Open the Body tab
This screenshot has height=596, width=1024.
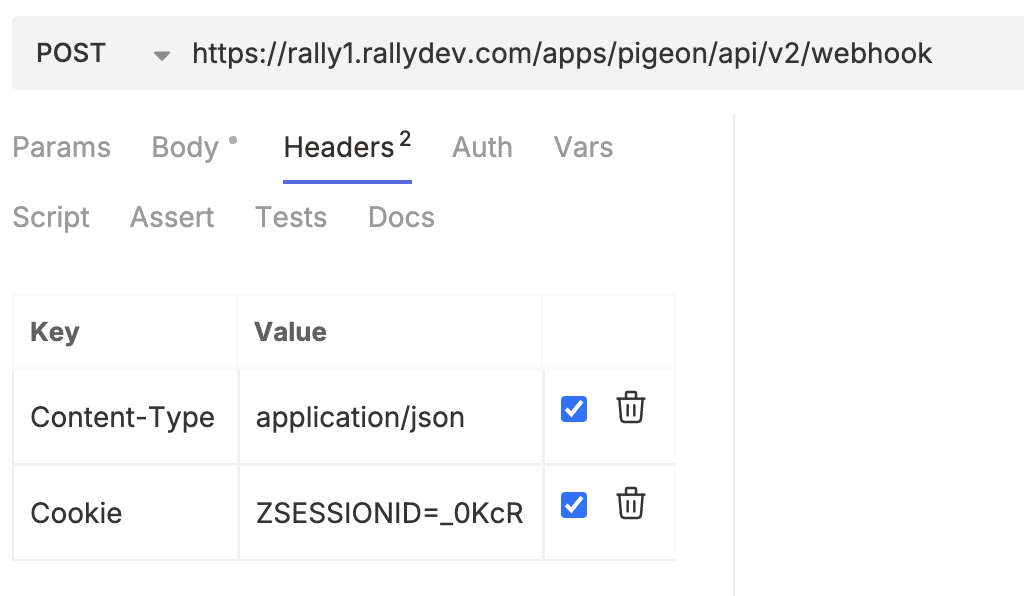pyautogui.click(x=185, y=147)
